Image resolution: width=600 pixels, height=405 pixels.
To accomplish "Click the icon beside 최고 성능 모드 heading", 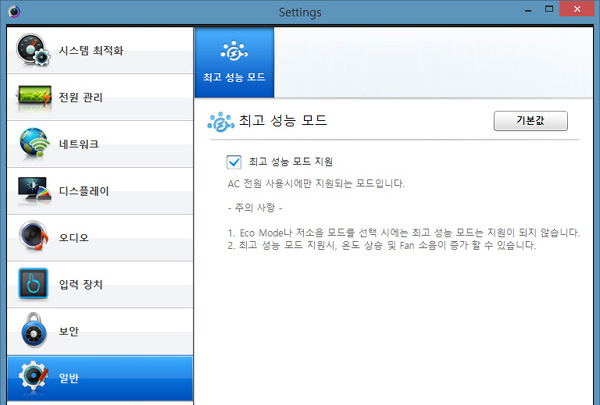I will 221,122.
